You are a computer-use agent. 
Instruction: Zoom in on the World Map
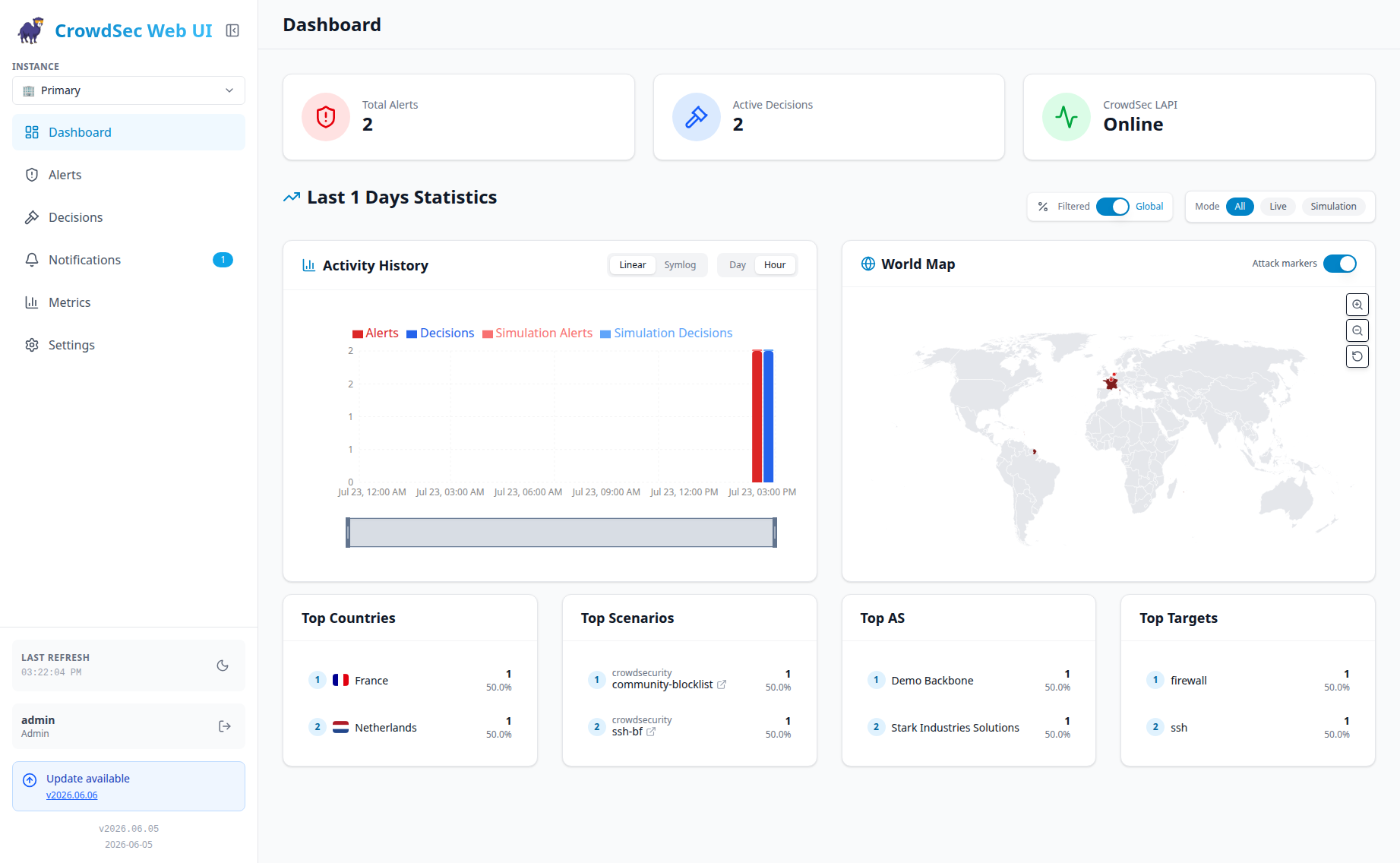point(1357,305)
